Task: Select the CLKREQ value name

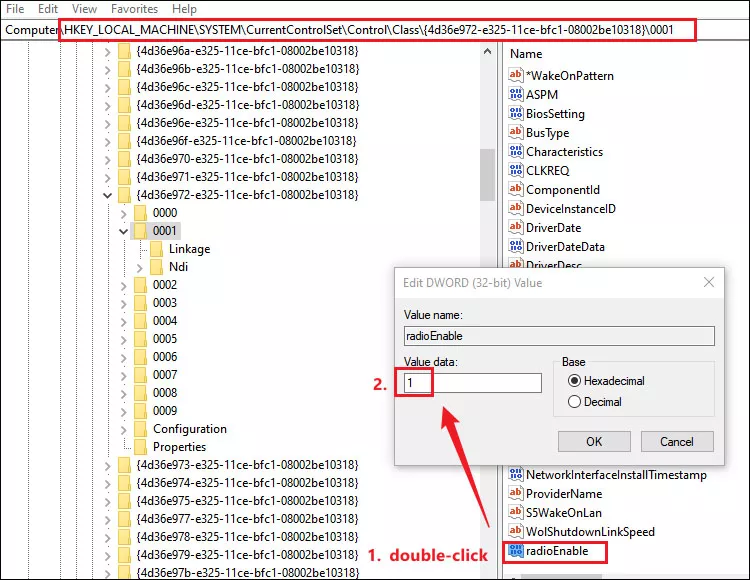Action: point(548,171)
